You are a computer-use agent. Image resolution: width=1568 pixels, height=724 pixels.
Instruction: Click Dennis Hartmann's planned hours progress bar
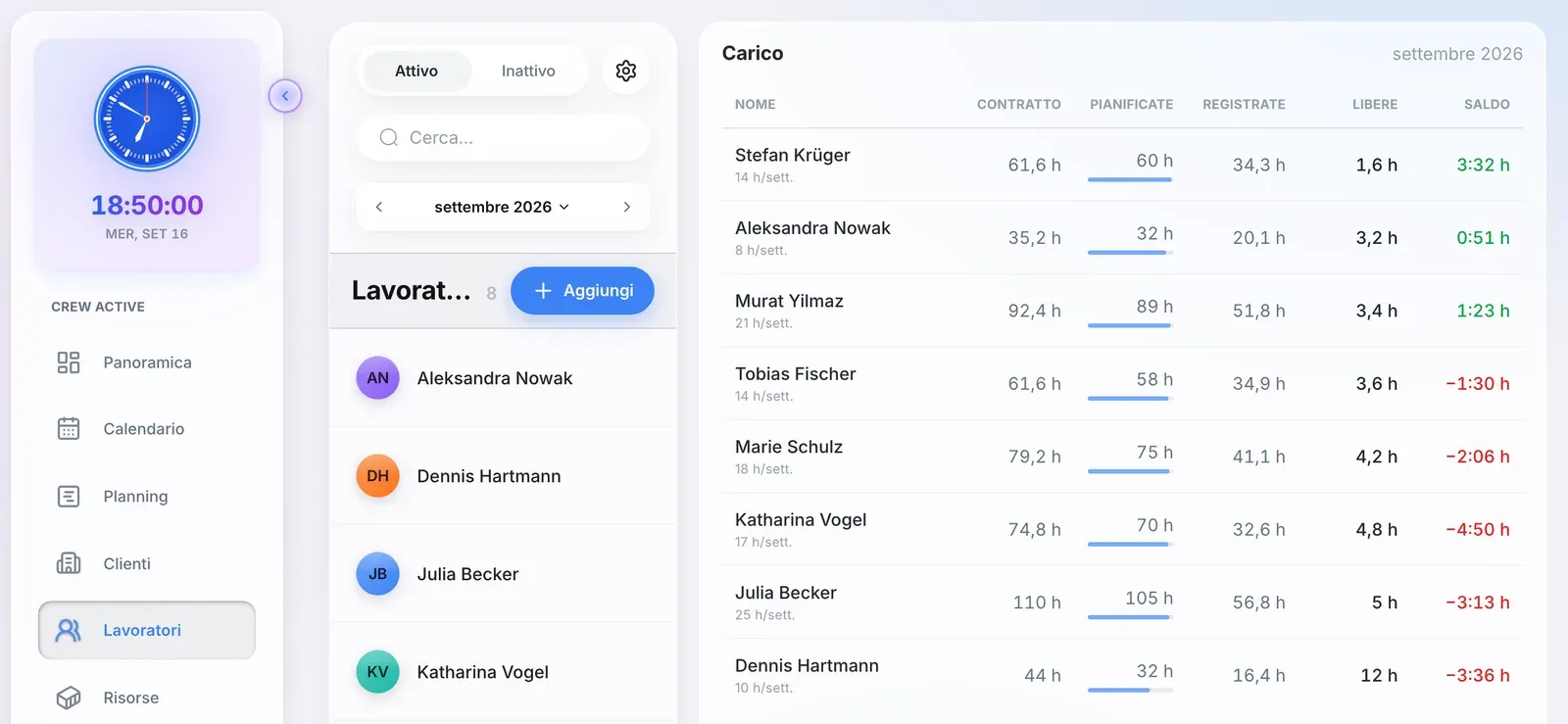coord(1130,690)
